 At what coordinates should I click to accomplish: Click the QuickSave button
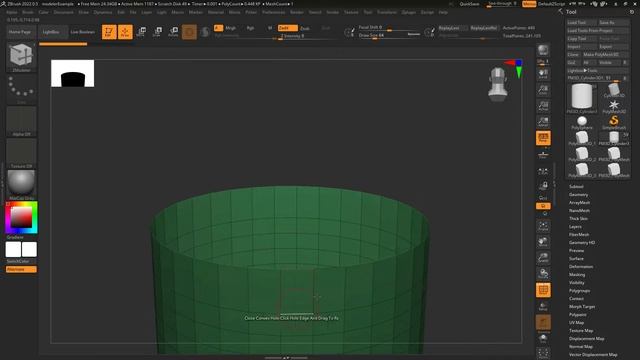coord(469,4)
